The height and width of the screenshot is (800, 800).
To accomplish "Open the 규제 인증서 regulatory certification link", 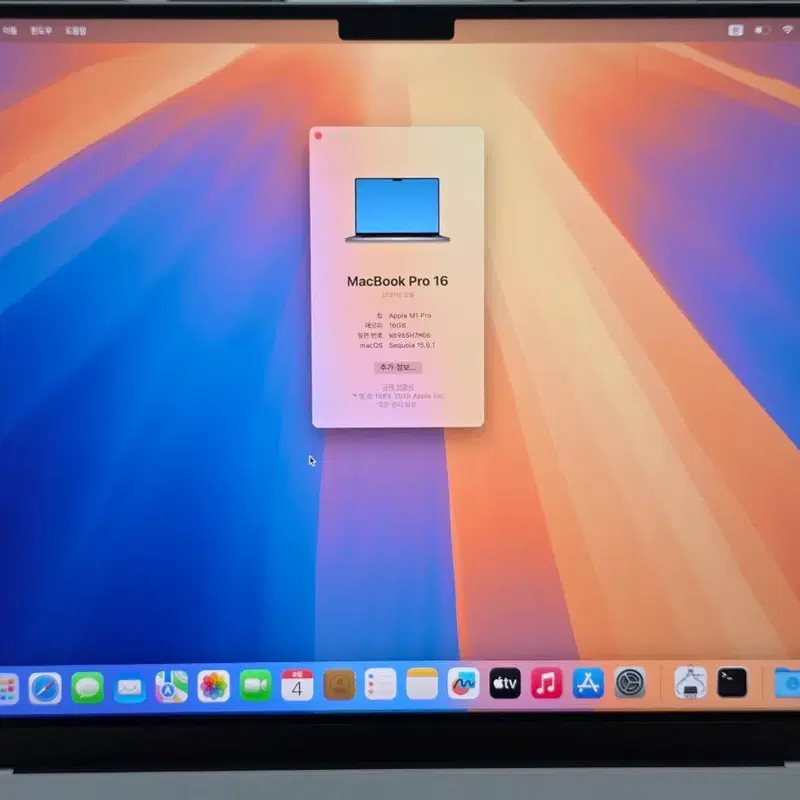I will coord(397,387).
